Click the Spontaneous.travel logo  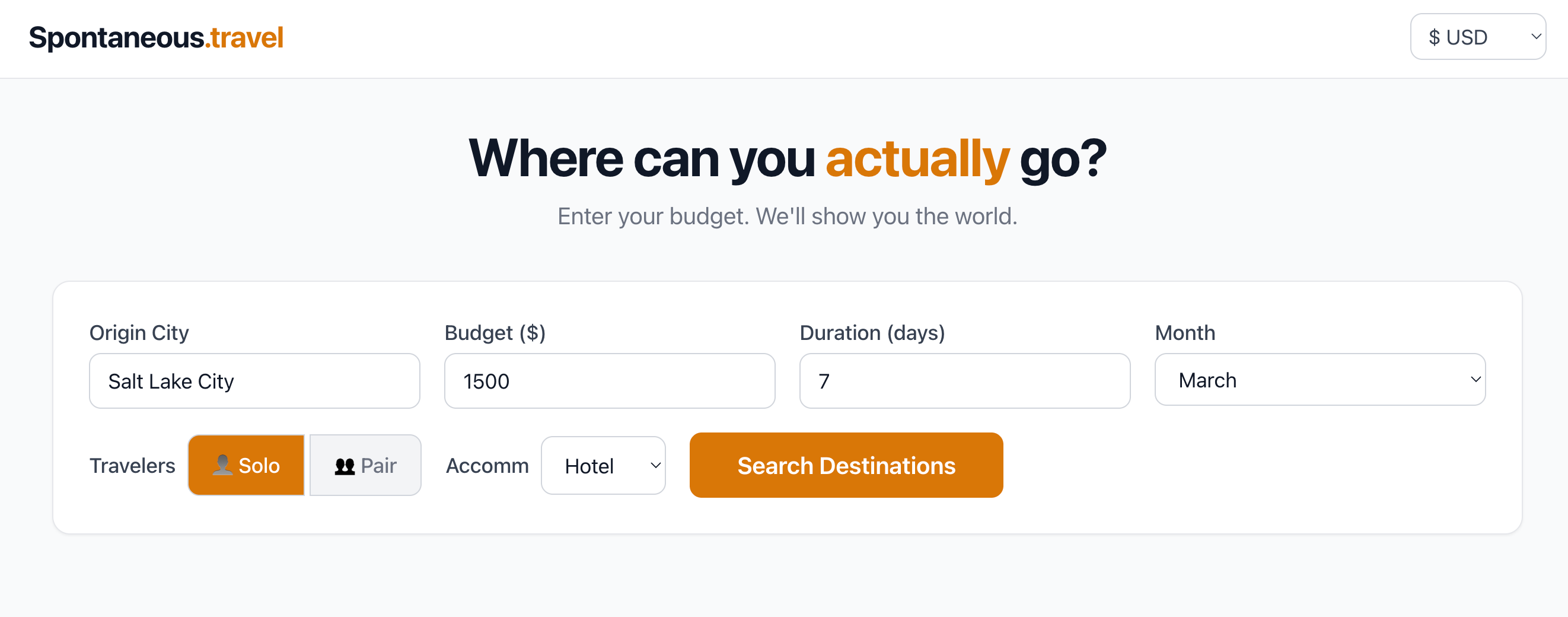point(156,38)
